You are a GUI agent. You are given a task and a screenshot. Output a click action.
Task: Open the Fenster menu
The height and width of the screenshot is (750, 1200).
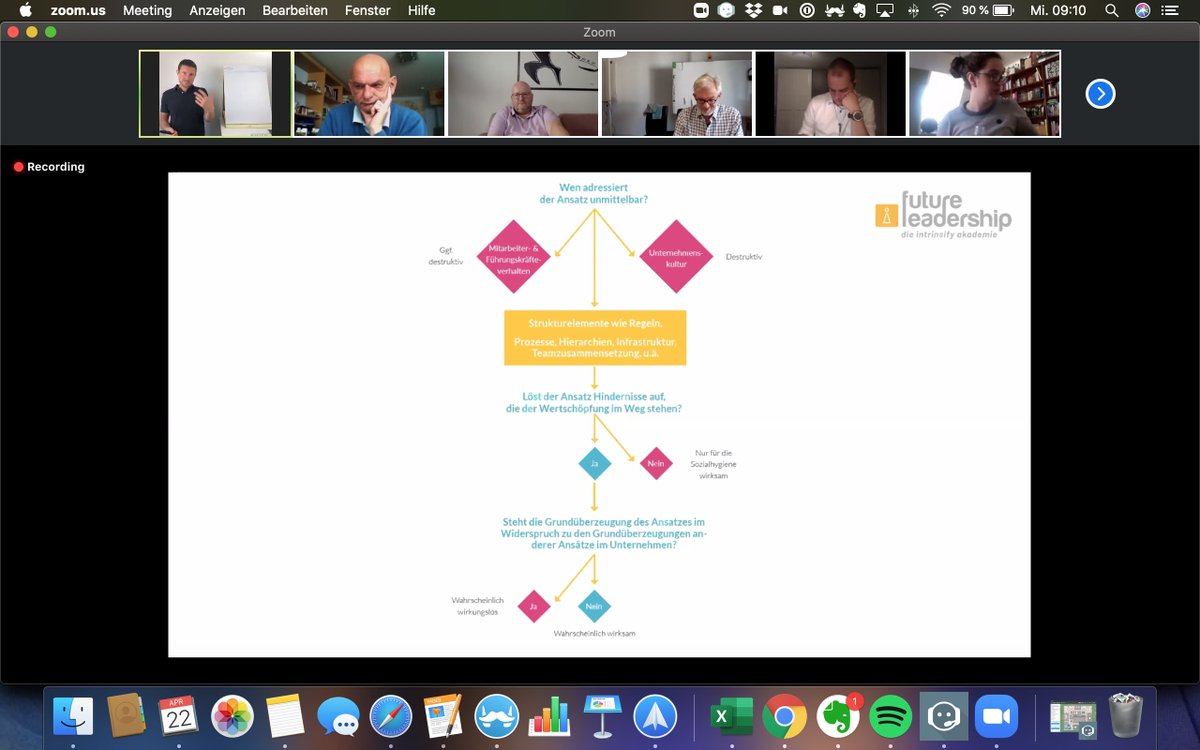pyautogui.click(x=367, y=10)
